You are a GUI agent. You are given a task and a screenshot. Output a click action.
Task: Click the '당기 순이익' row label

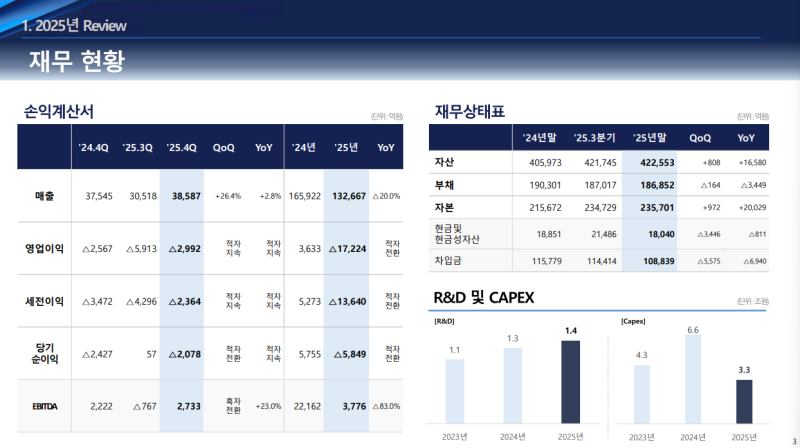pos(45,353)
